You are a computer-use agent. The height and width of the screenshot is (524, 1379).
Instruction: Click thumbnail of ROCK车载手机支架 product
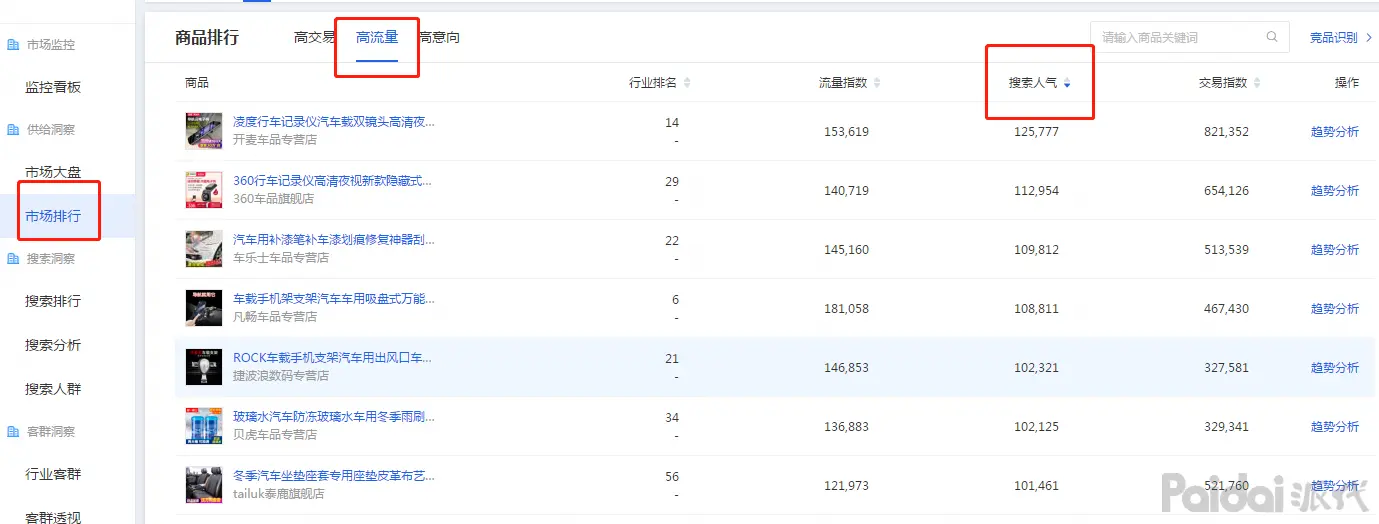pyautogui.click(x=204, y=367)
